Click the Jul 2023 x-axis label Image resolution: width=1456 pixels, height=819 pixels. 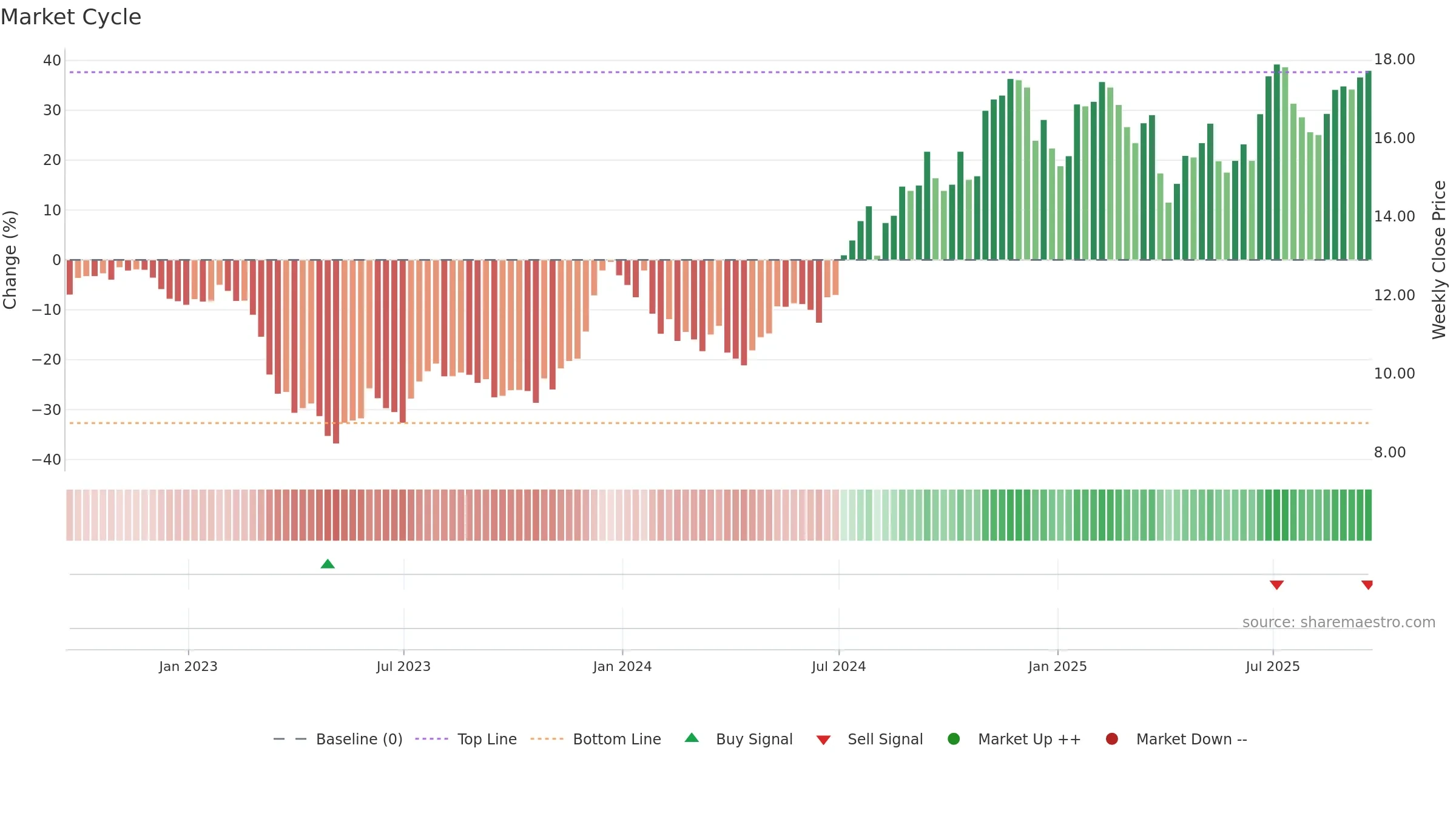pyautogui.click(x=403, y=666)
